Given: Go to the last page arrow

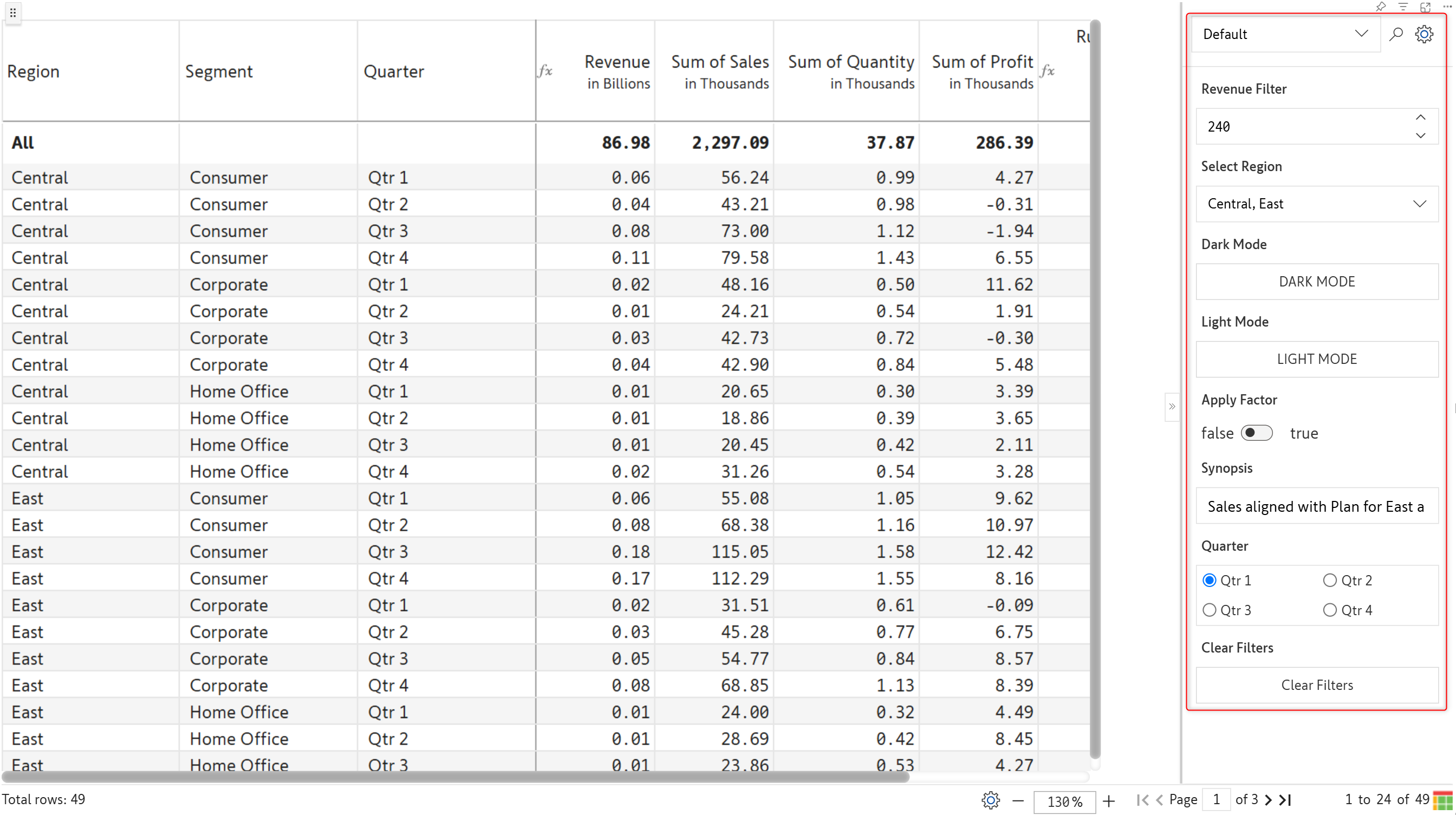Looking at the screenshot, I should 1286,800.
